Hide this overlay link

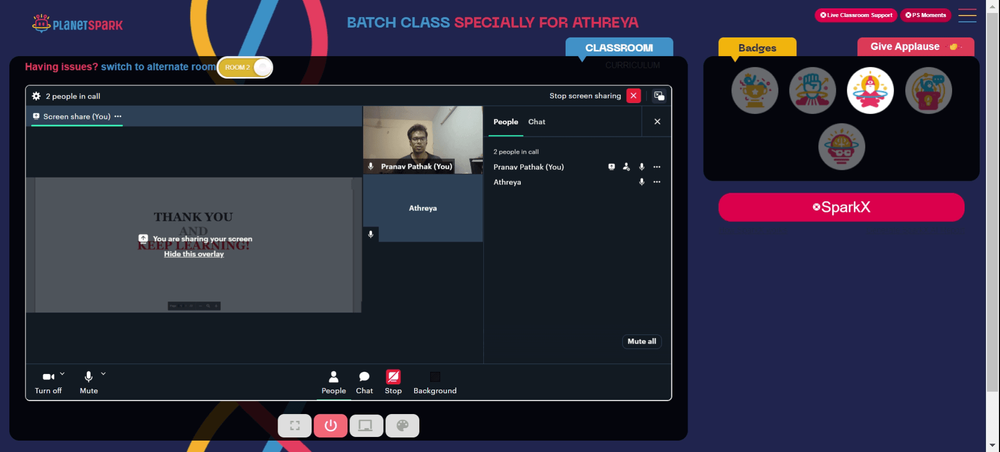pyautogui.click(x=194, y=254)
